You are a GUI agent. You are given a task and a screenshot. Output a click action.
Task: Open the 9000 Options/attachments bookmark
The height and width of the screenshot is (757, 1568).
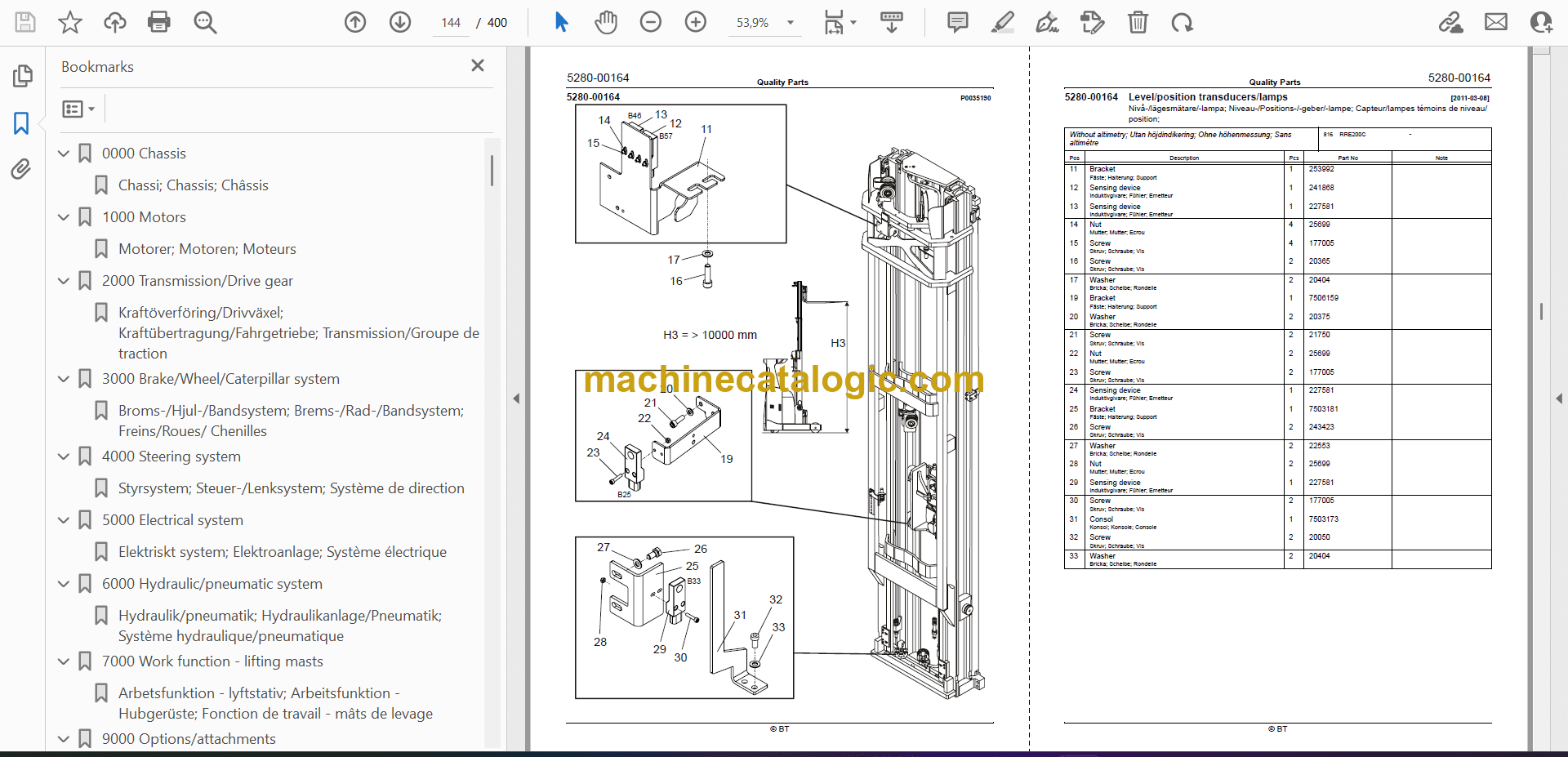189,739
